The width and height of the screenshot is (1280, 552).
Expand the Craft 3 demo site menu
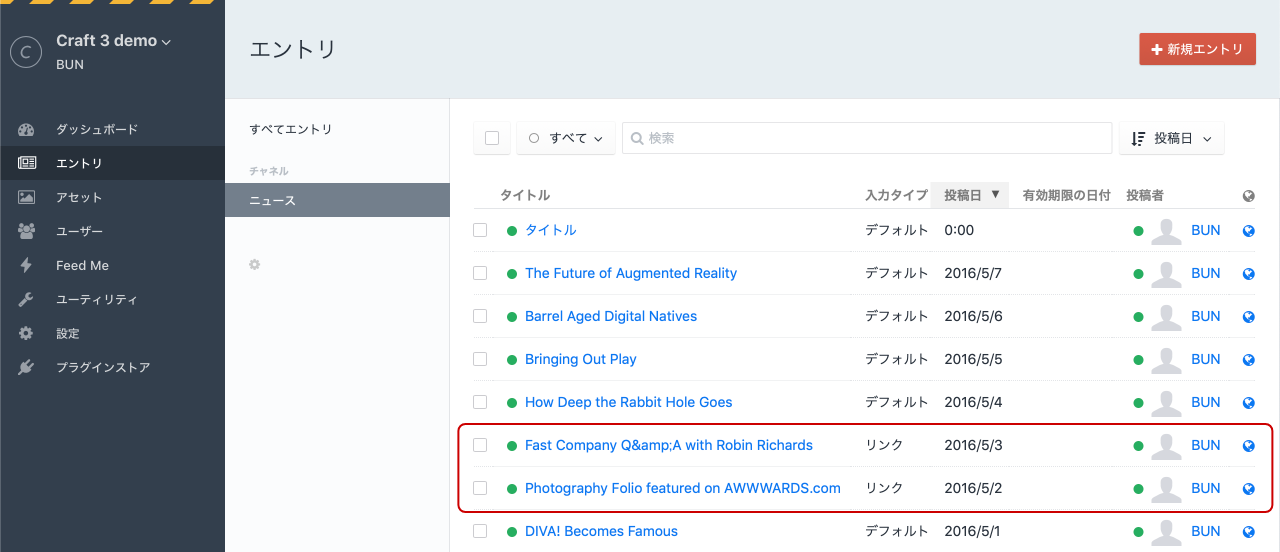pyautogui.click(x=114, y=41)
